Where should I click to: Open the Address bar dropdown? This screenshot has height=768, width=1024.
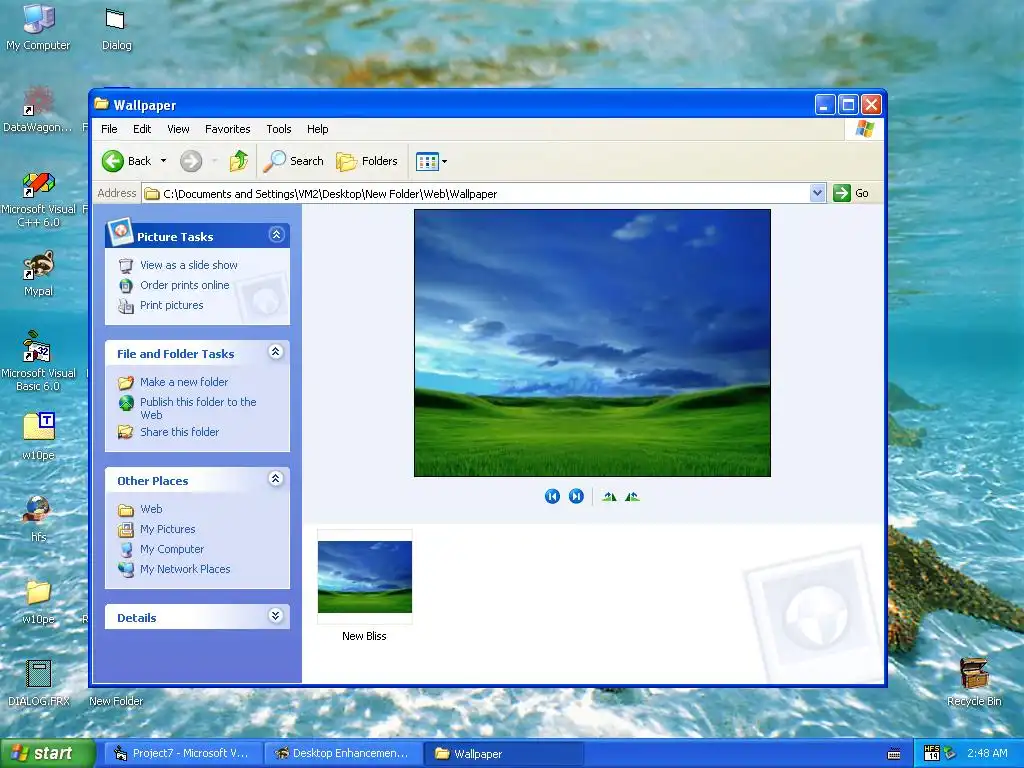point(817,193)
